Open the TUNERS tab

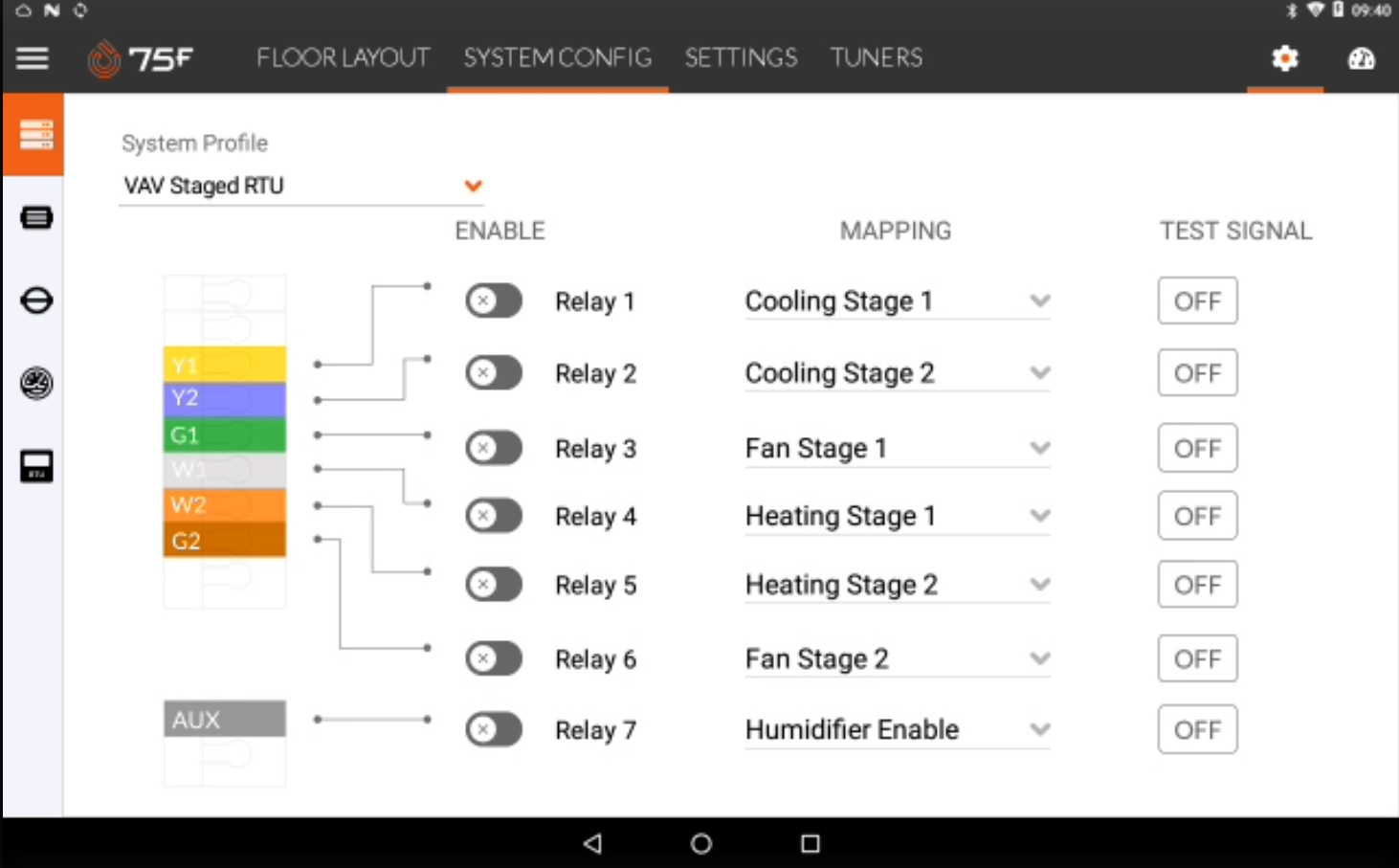tap(875, 58)
